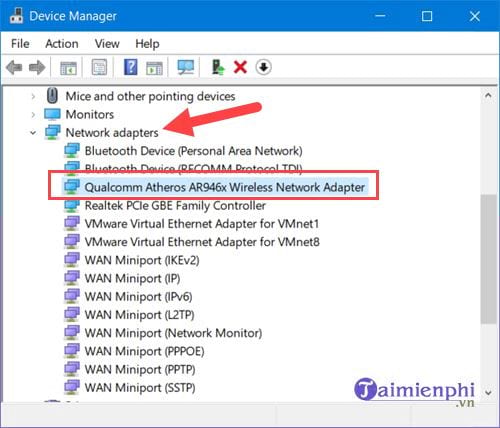The width and height of the screenshot is (500, 428).
Task: Click the Forward arrow toolbar icon
Action: (x=37, y=67)
